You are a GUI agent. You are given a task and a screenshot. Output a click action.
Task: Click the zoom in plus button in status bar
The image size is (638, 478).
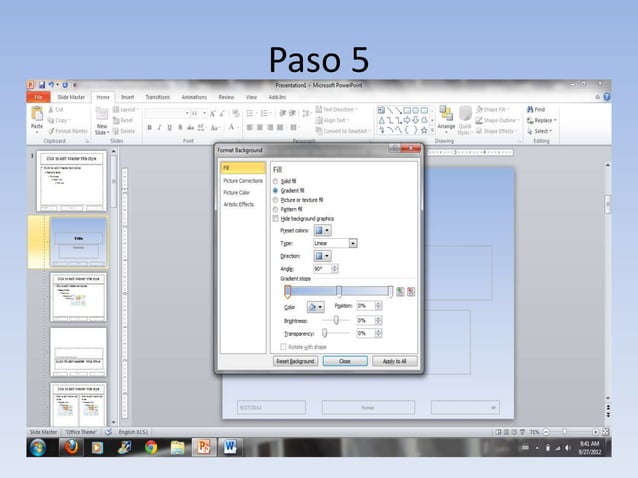click(x=595, y=432)
